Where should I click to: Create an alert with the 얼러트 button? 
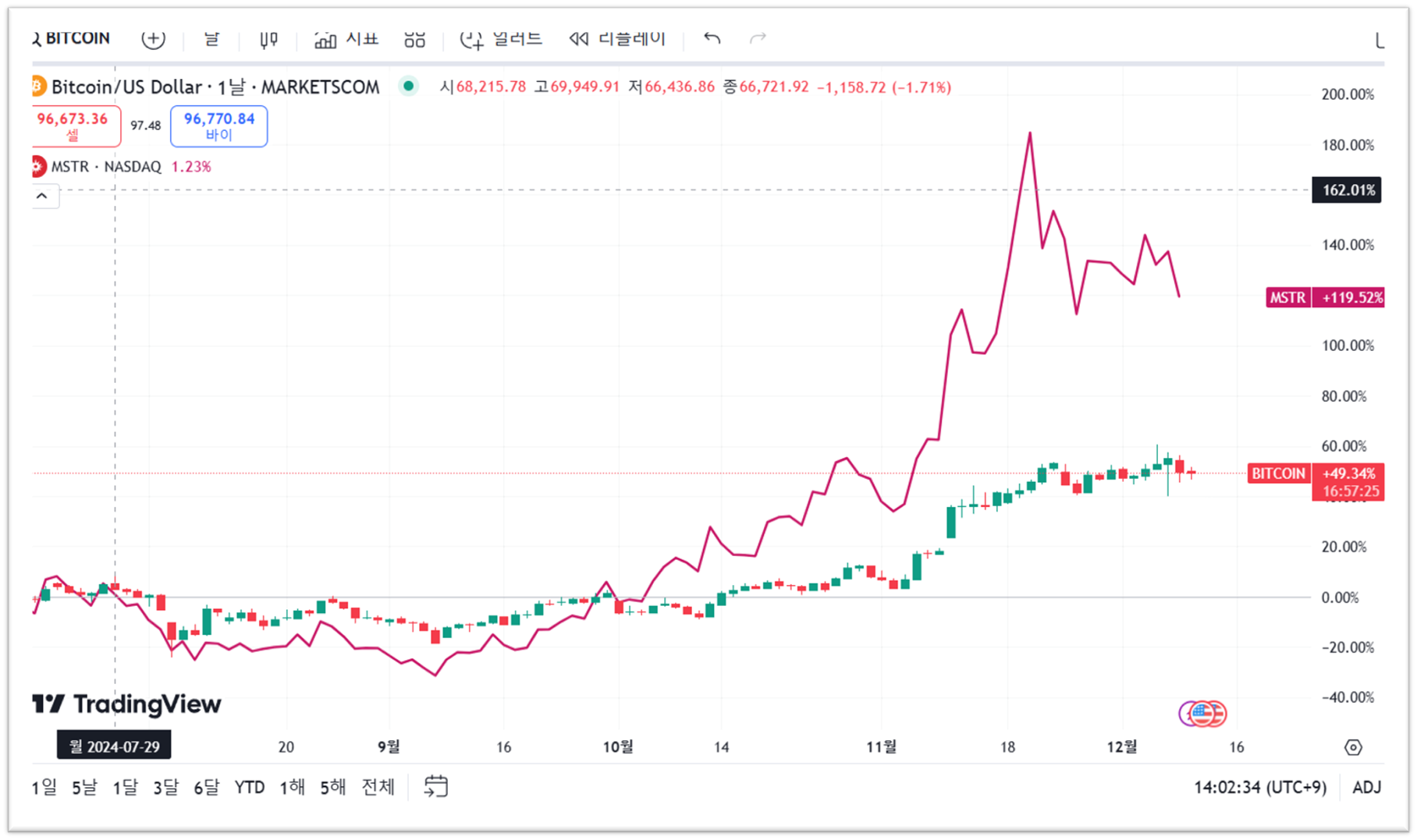click(x=501, y=39)
